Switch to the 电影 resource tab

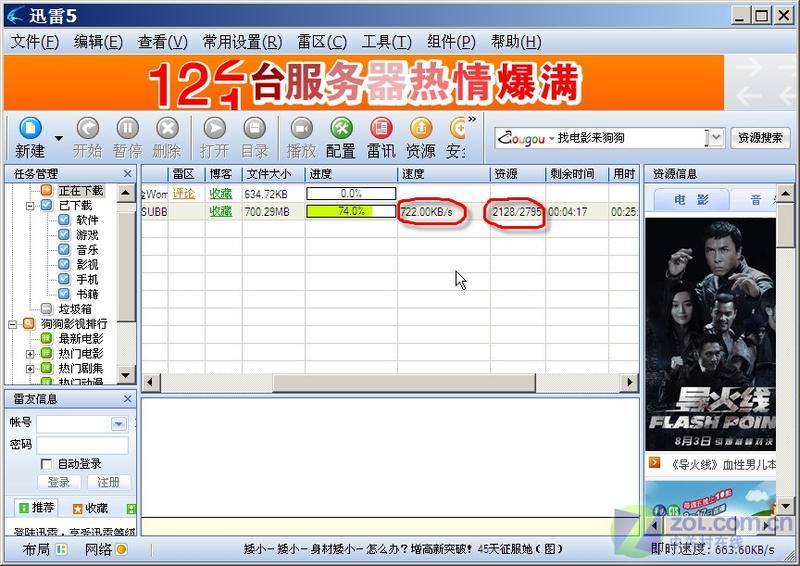691,200
